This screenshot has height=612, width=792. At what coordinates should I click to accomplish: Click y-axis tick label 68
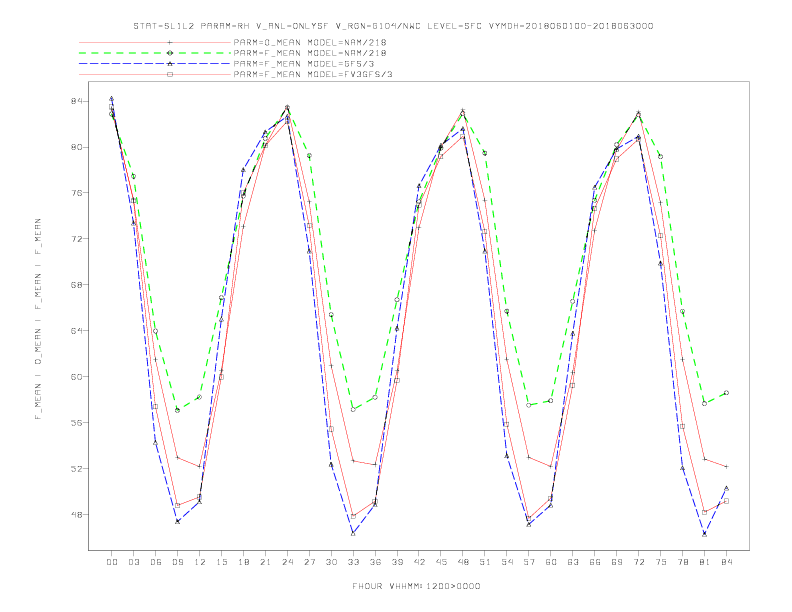76,285
